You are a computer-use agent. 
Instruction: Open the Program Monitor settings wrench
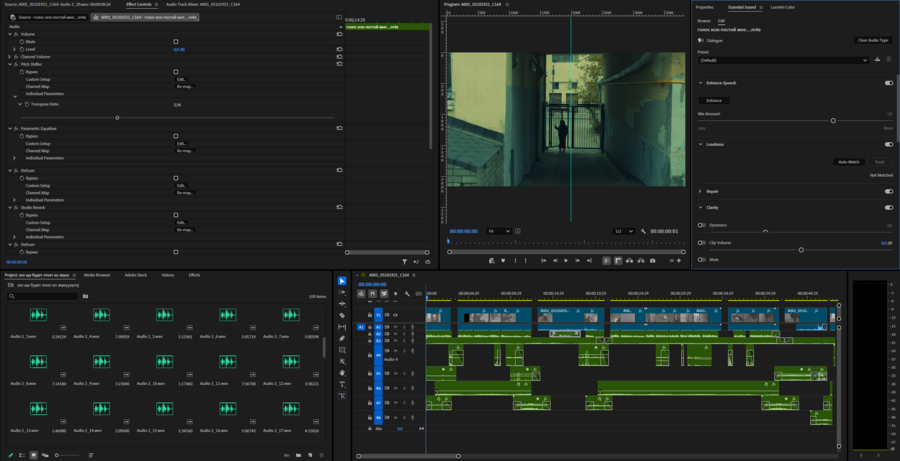pos(643,231)
